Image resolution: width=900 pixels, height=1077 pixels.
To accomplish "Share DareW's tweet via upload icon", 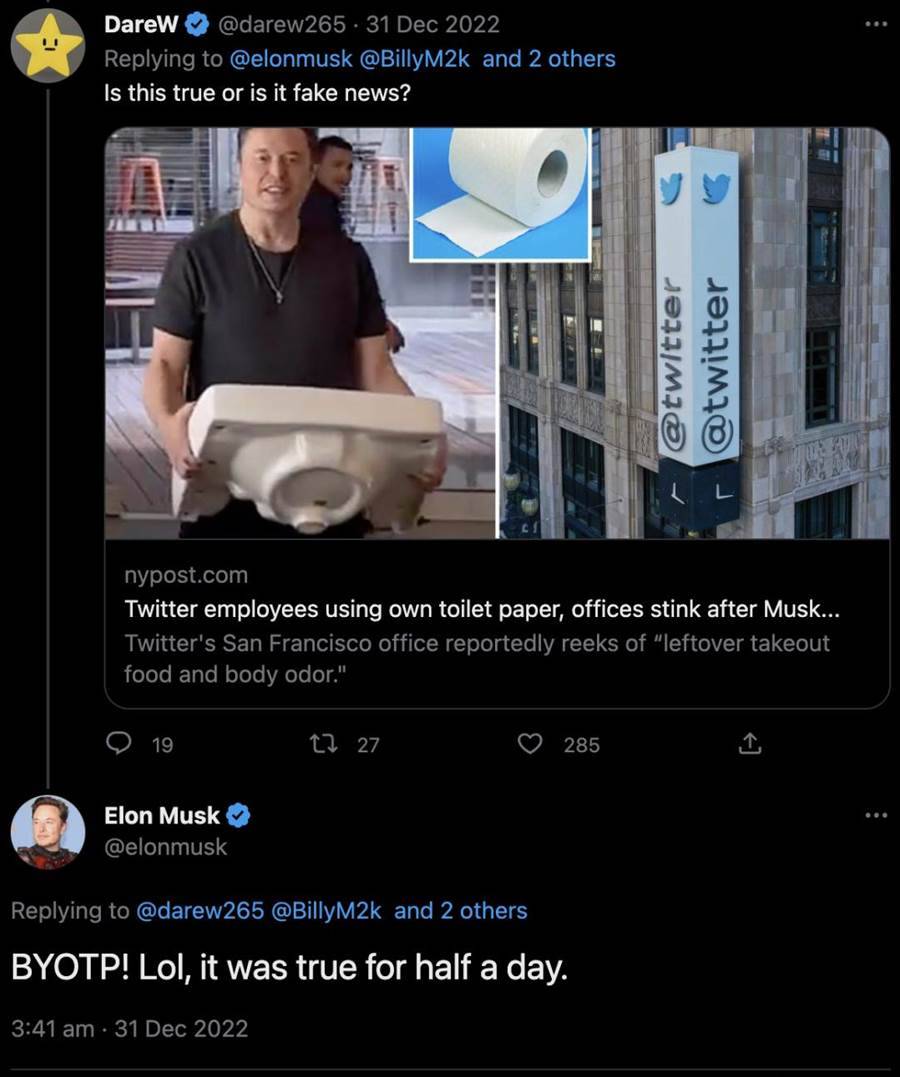I will pyautogui.click(x=749, y=743).
